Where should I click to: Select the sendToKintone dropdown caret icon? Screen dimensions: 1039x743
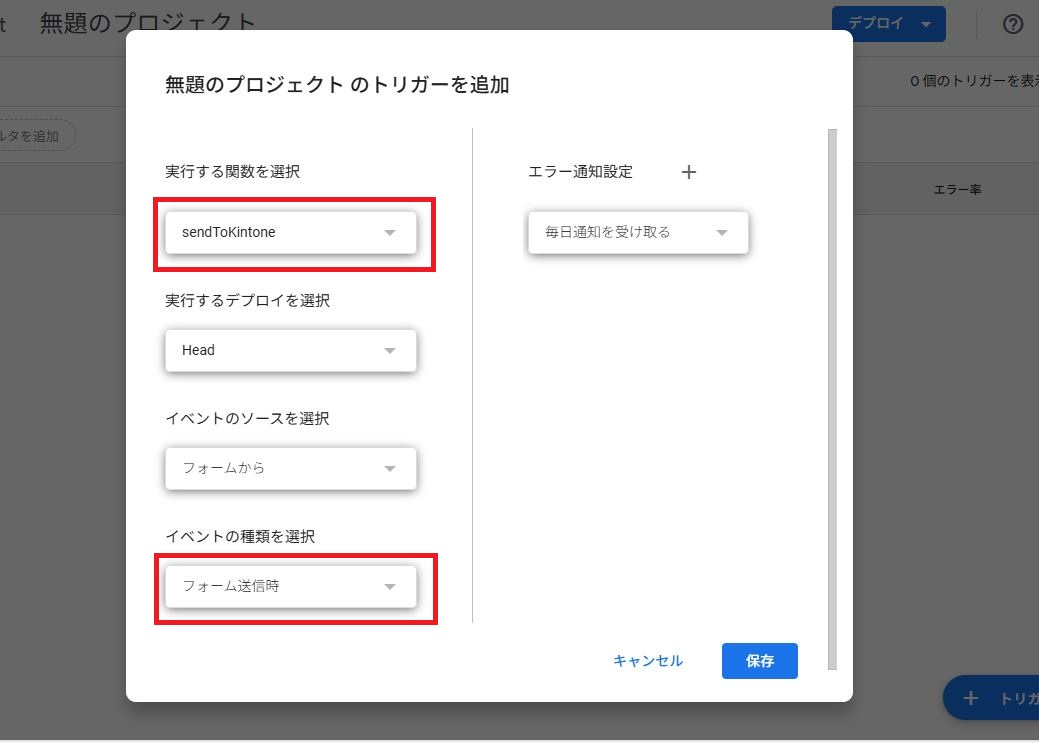(x=390, y=232)
